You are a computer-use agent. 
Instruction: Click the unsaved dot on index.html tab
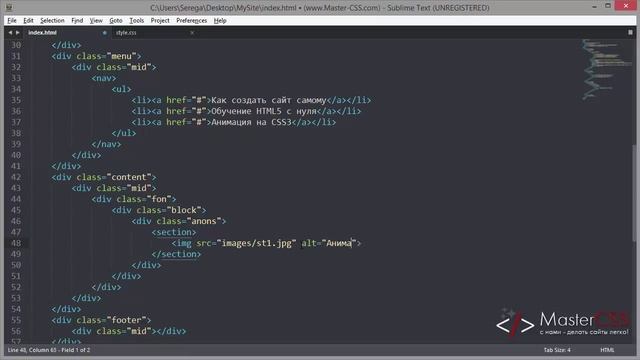[104, 33]
